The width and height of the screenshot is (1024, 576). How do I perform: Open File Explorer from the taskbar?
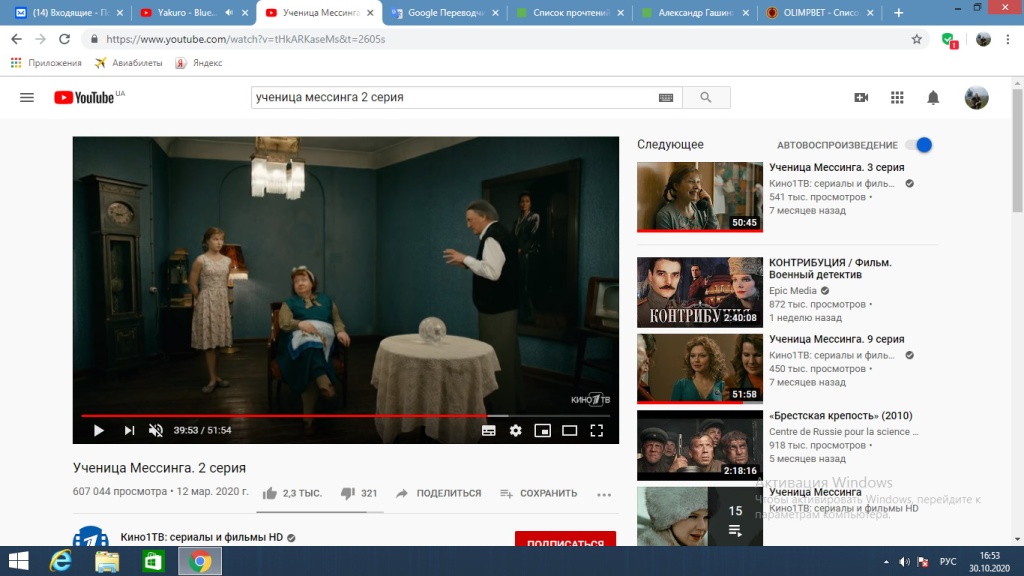pyautogui.click(x=107, y=561)
